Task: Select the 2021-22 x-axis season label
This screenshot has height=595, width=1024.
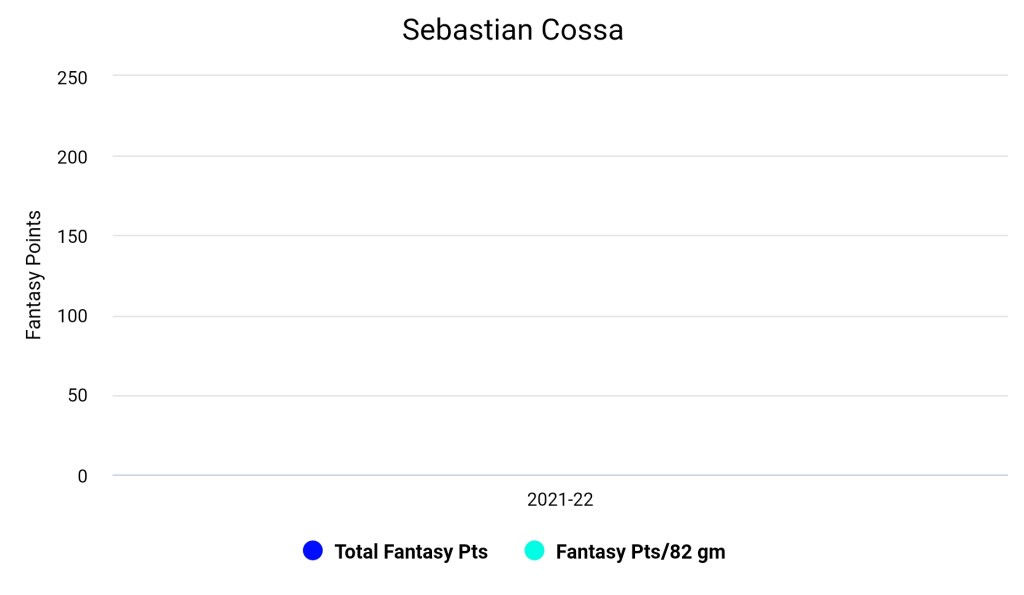Action: [560, 500]
